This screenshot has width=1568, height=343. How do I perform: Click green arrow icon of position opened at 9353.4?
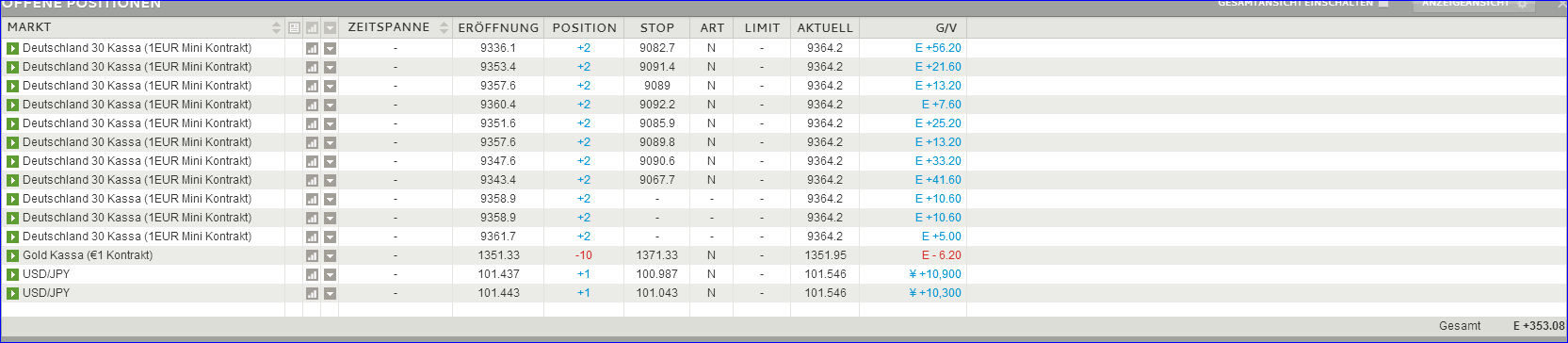click(12, 67)
